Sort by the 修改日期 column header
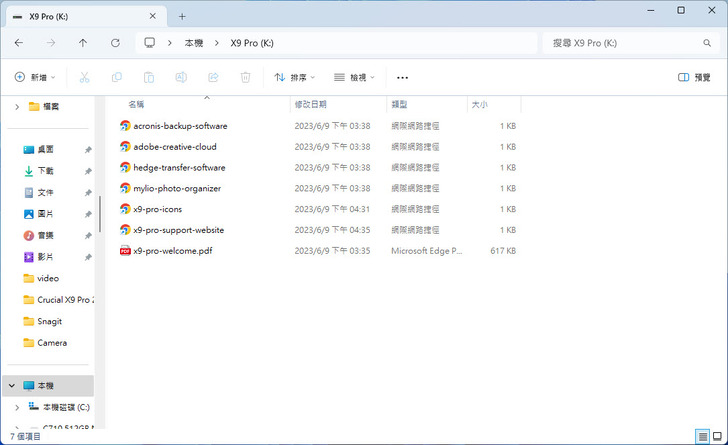This screenshot has height=445, width=728. pos(310,104)
